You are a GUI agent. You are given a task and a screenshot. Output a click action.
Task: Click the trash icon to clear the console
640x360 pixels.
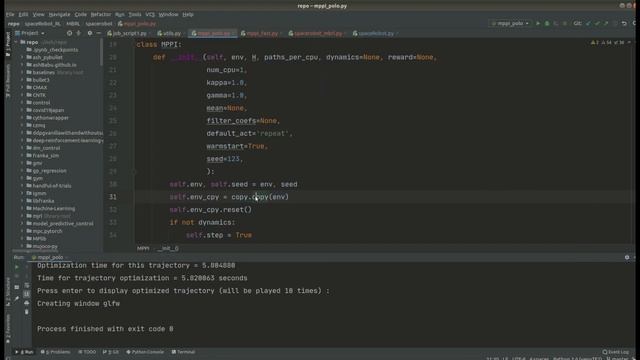pos(27,312)
